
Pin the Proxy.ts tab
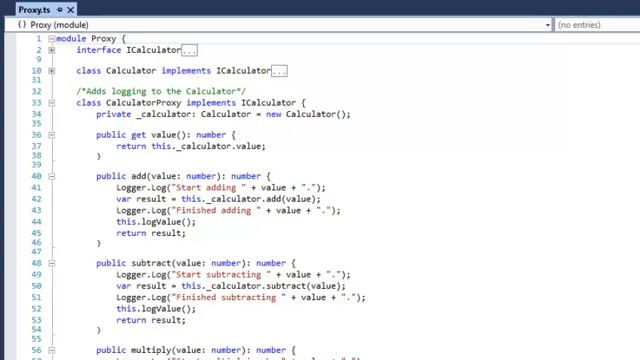tap(60, 9)
